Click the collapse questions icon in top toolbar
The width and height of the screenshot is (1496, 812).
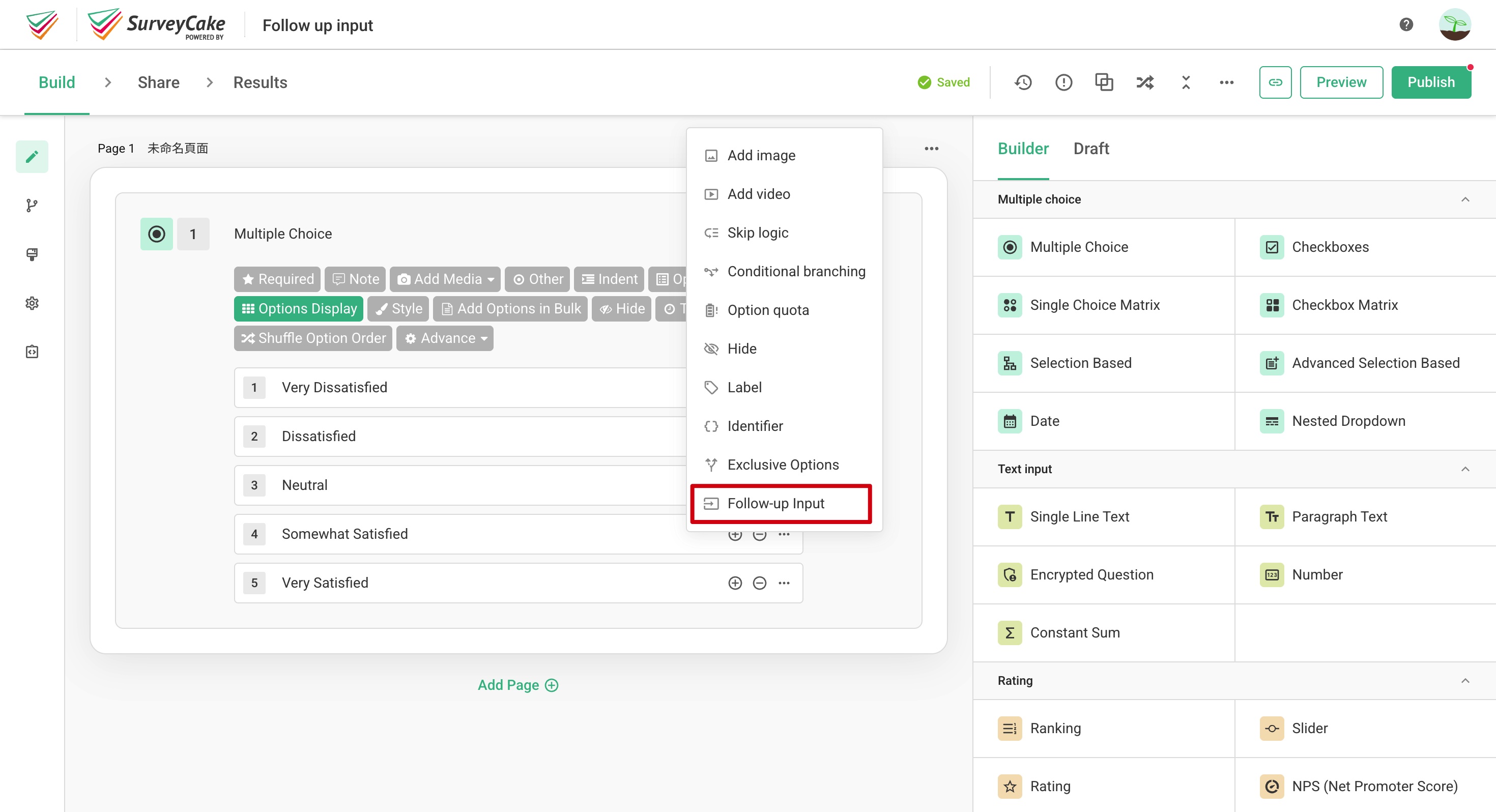[1185, 82]
